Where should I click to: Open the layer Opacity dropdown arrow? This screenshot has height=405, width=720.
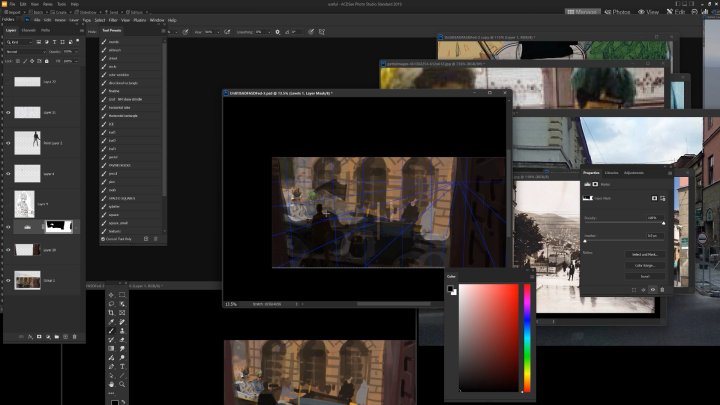coord(76,51)
